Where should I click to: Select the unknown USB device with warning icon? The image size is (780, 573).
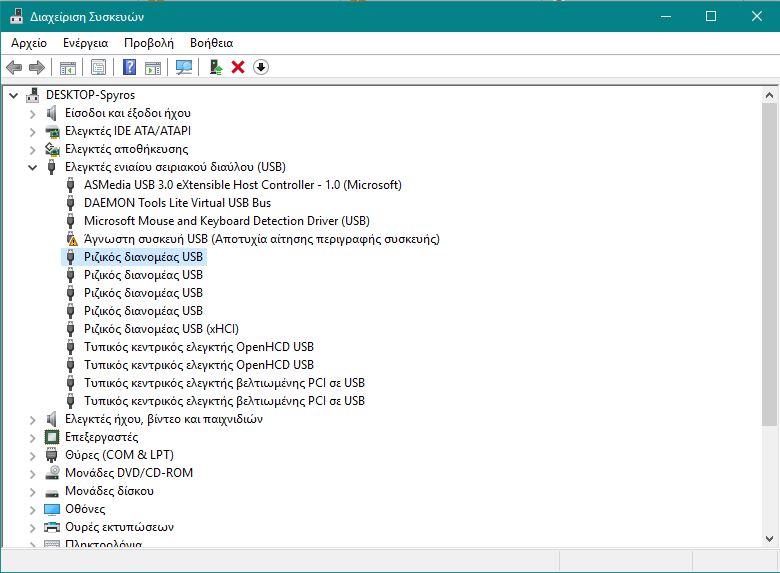pos(261,239)
